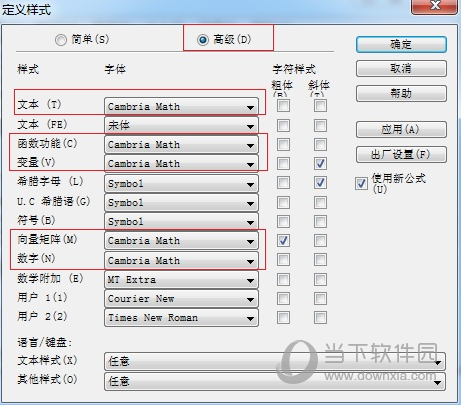Enable italic checkbox for 用户 2(2)
This screenshot has width=461, height=405.
coord(320,317)
